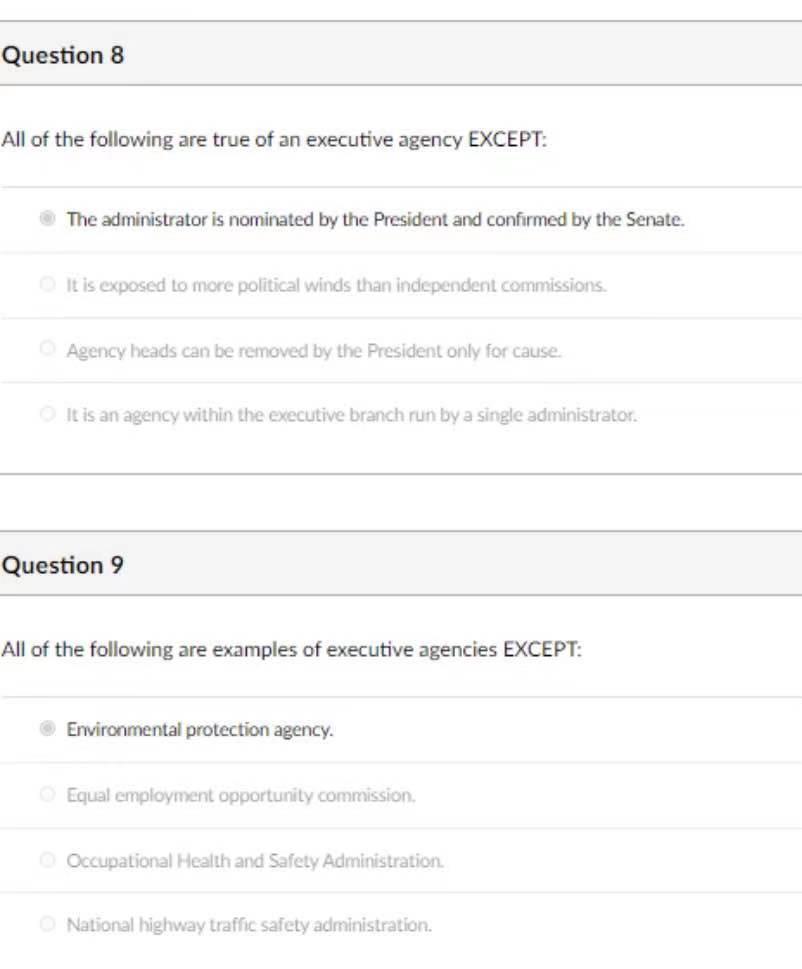Click answer text 'Agency heads can be removed'
Viewport: 802px width, 969px height.
click(x=314, y=350)
